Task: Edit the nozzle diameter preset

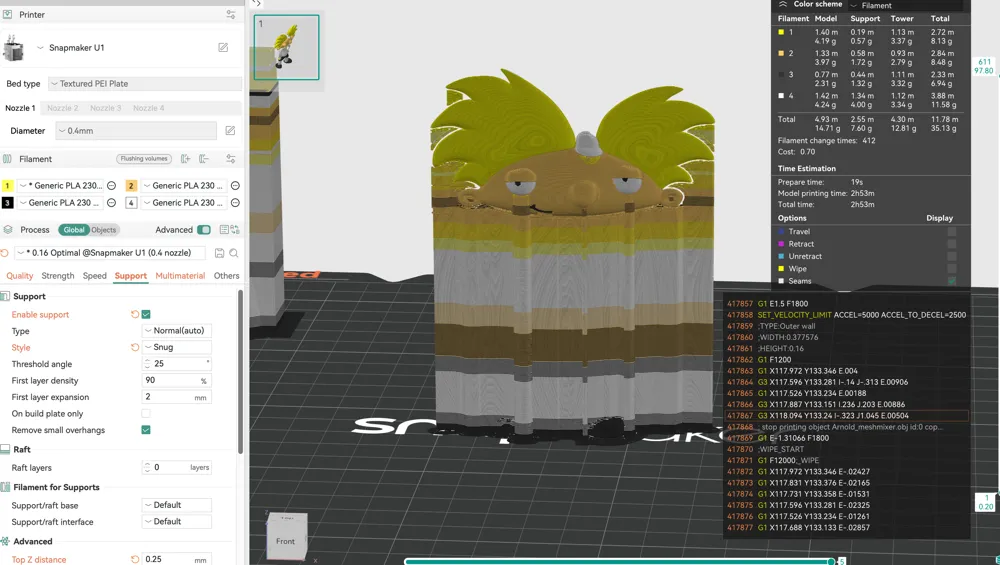Action: 230,131
